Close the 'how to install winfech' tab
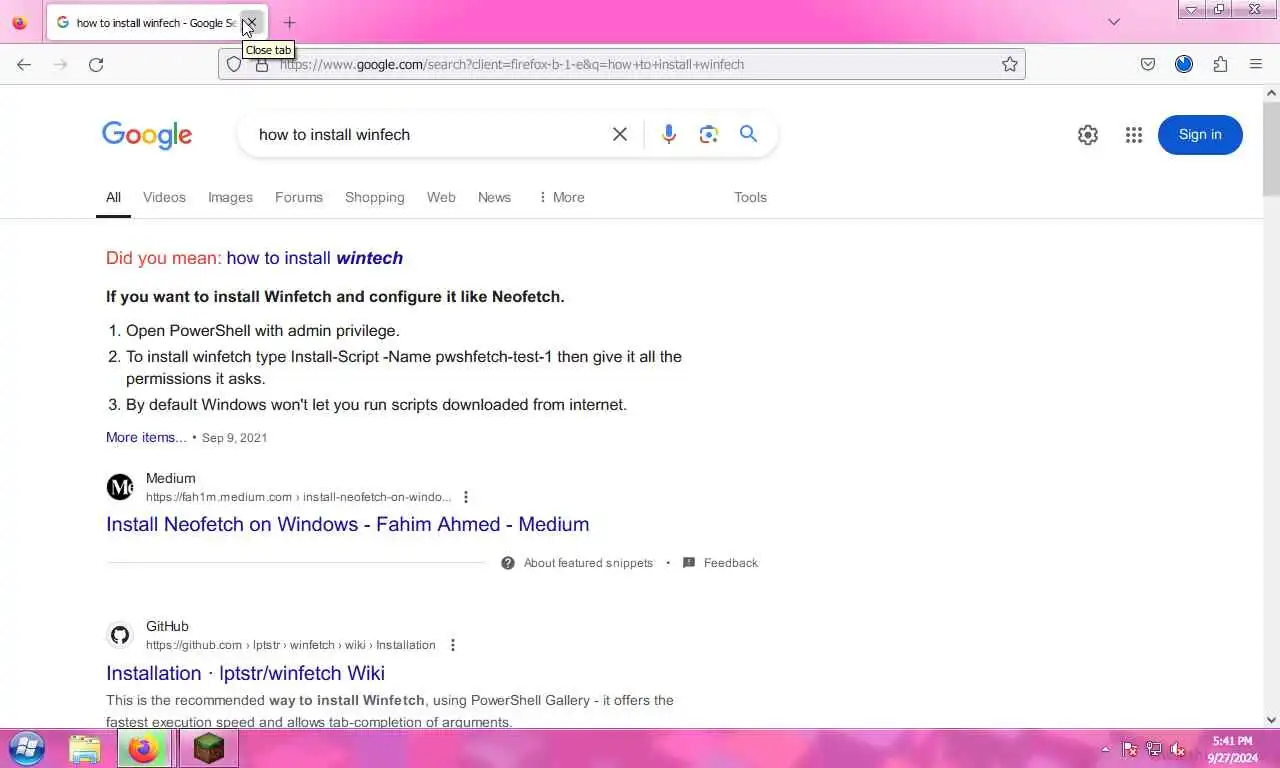 coord(252,22)
